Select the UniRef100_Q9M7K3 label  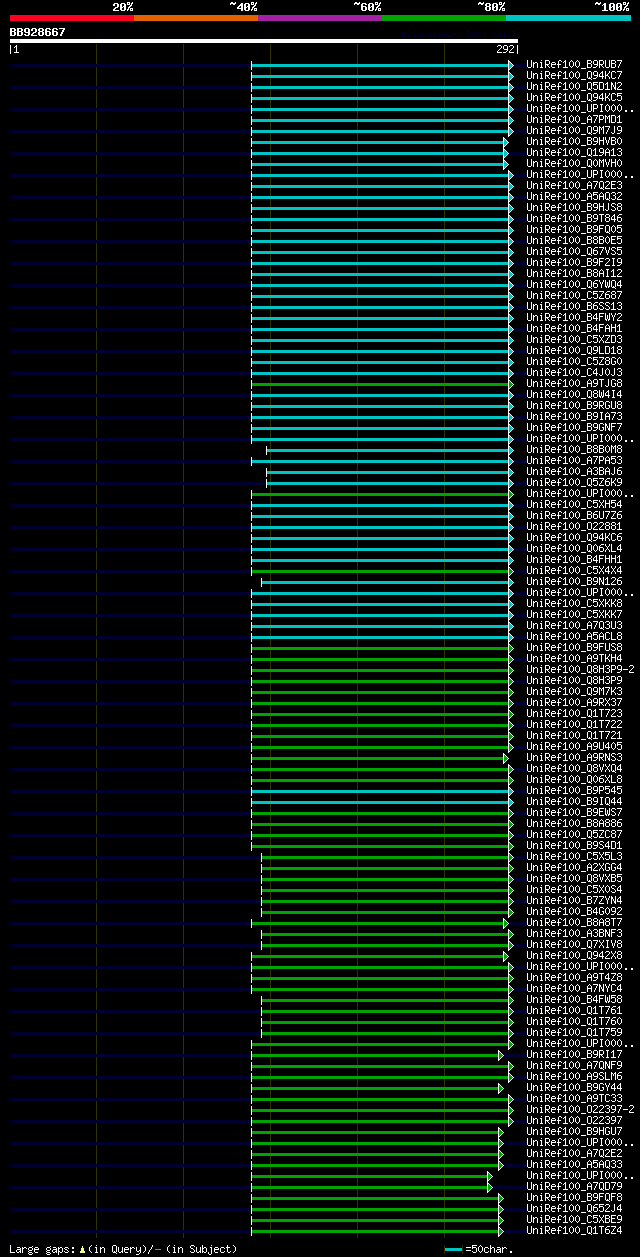click(x=574, y=691)
